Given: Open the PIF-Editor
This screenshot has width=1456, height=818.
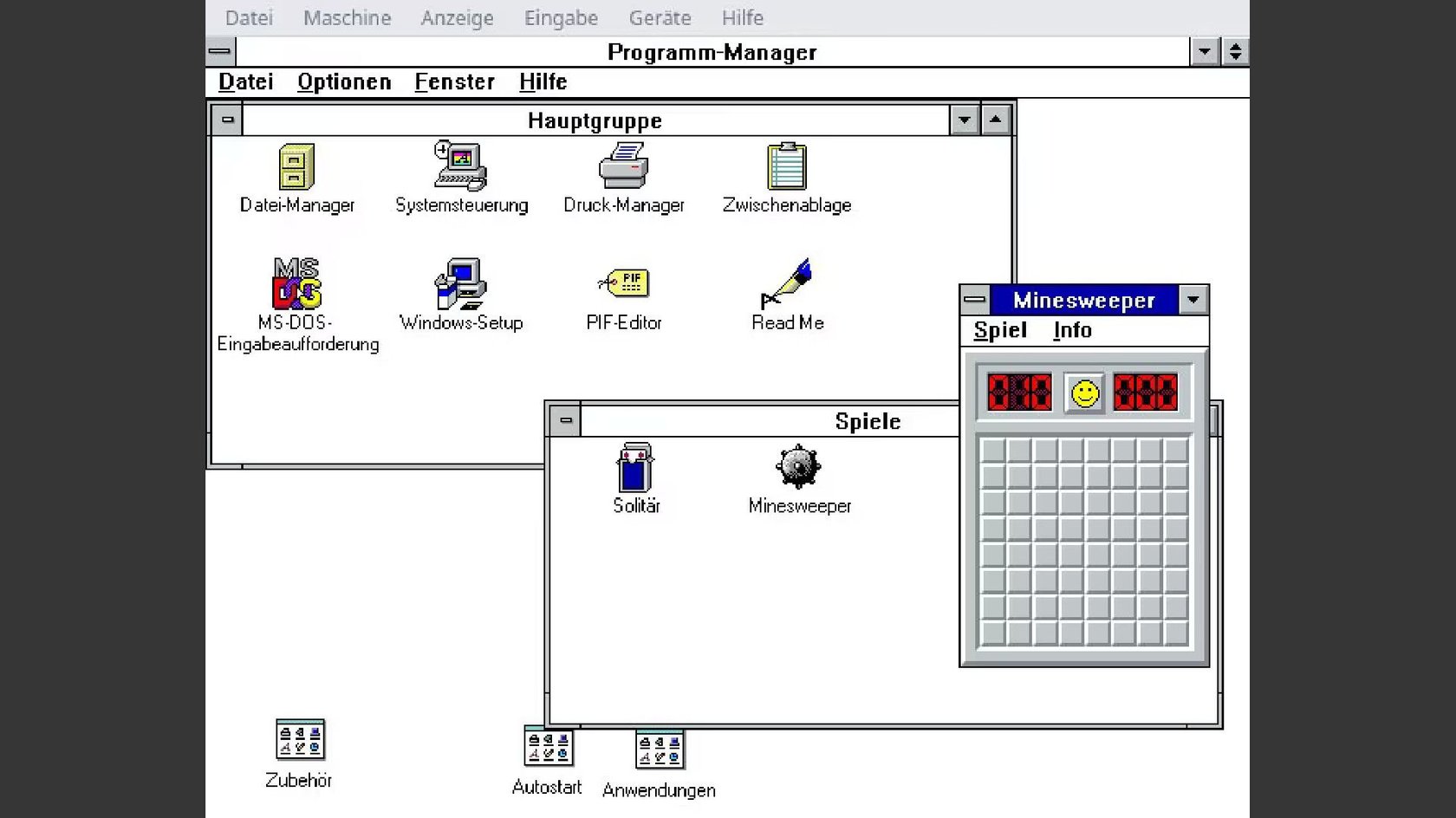Looking at the screenshot, I should point(623,286).
